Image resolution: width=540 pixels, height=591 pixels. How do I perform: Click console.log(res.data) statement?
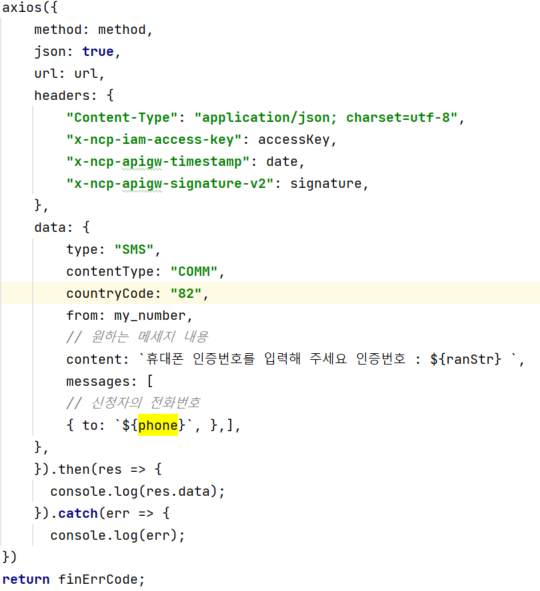pos(138,491)
